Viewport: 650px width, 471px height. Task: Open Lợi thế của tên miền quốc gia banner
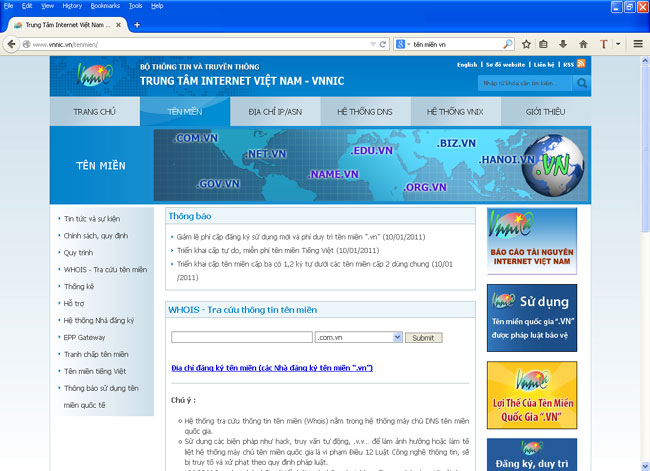(x=532, y=395)
